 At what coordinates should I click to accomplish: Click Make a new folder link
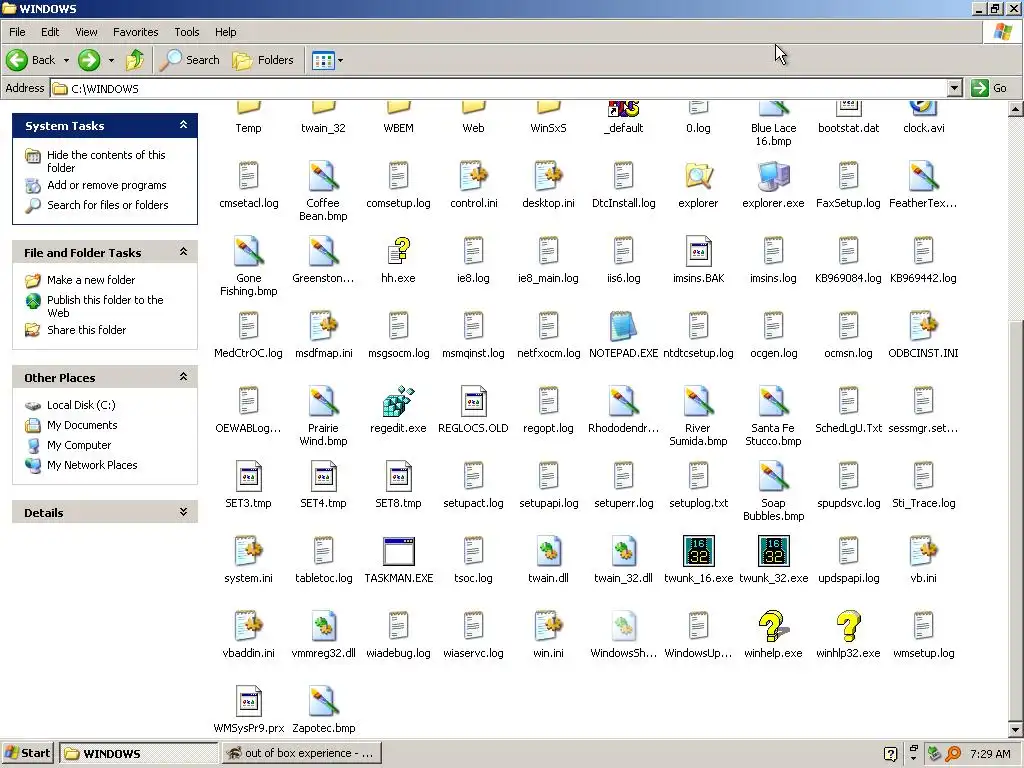click(x=91, y=280)
